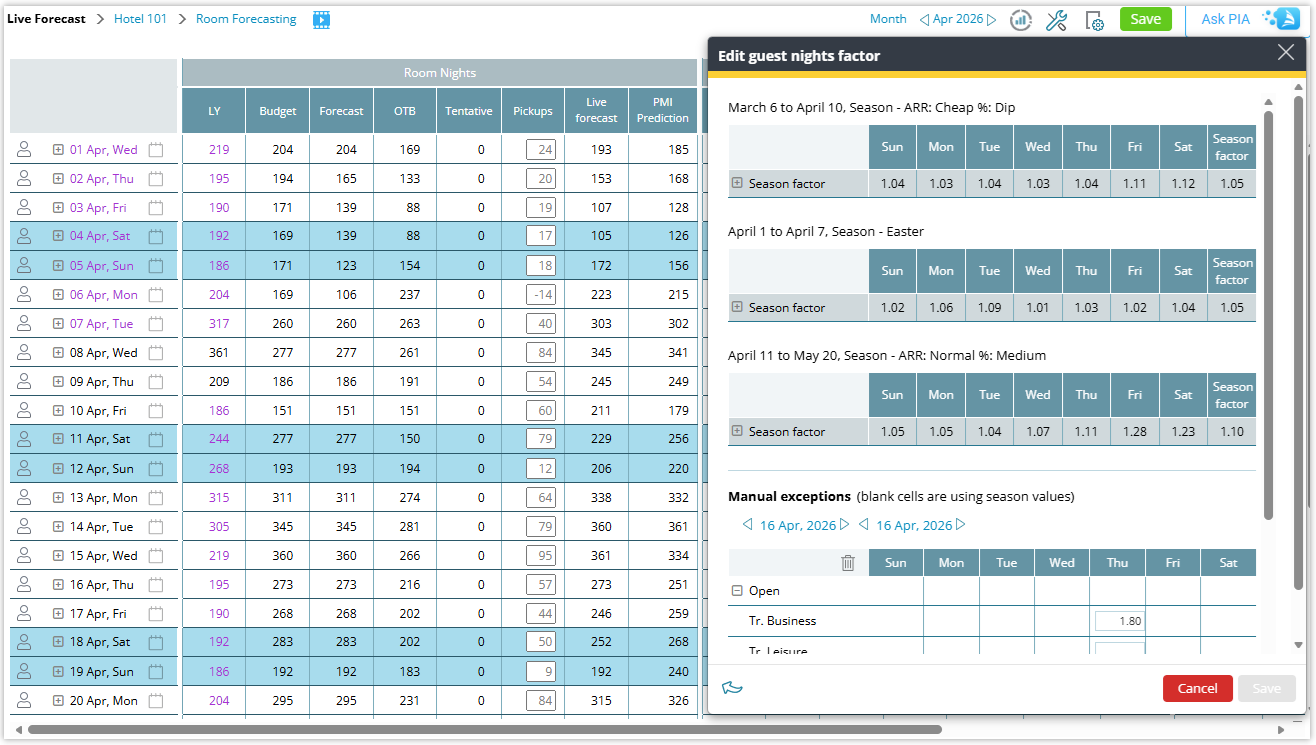The width and height of the screenshot is (1316, 745).
Task: Open the calendar icon beside Room Forecasting
Action: click(321, 19)
